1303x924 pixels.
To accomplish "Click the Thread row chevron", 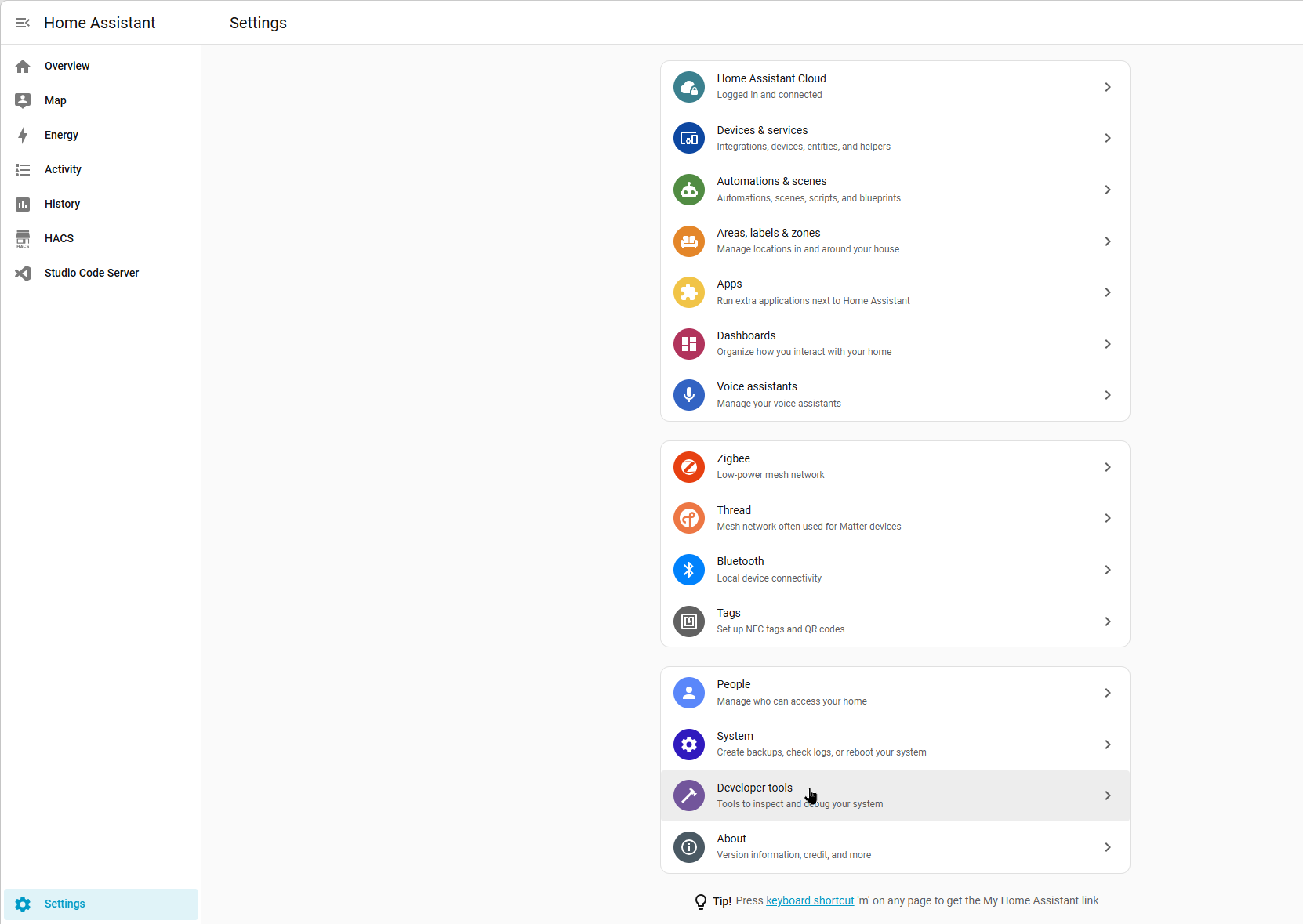I will (x=1108, y=518).
